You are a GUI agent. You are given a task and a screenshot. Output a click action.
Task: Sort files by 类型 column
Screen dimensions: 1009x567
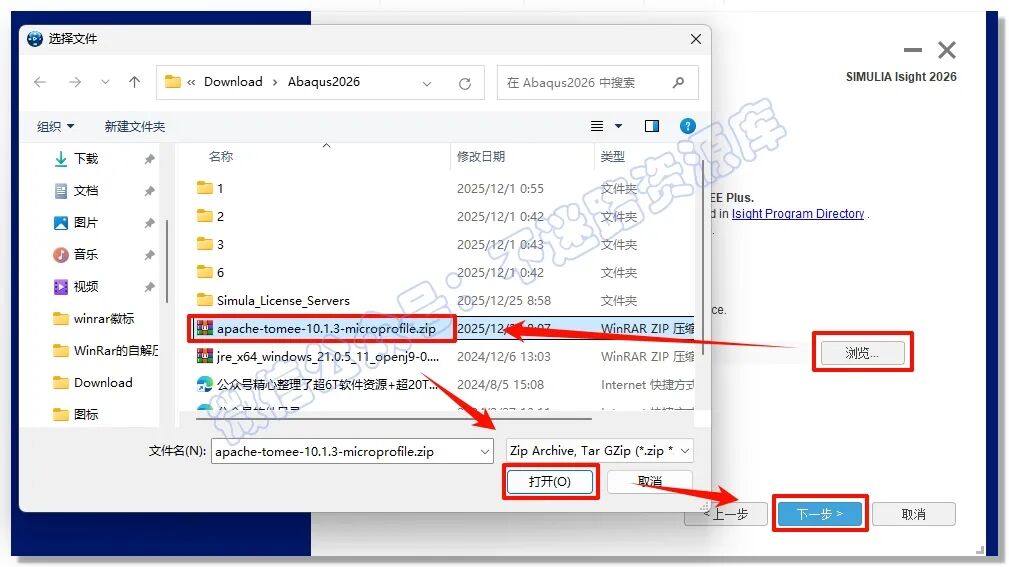pos(612,156)
